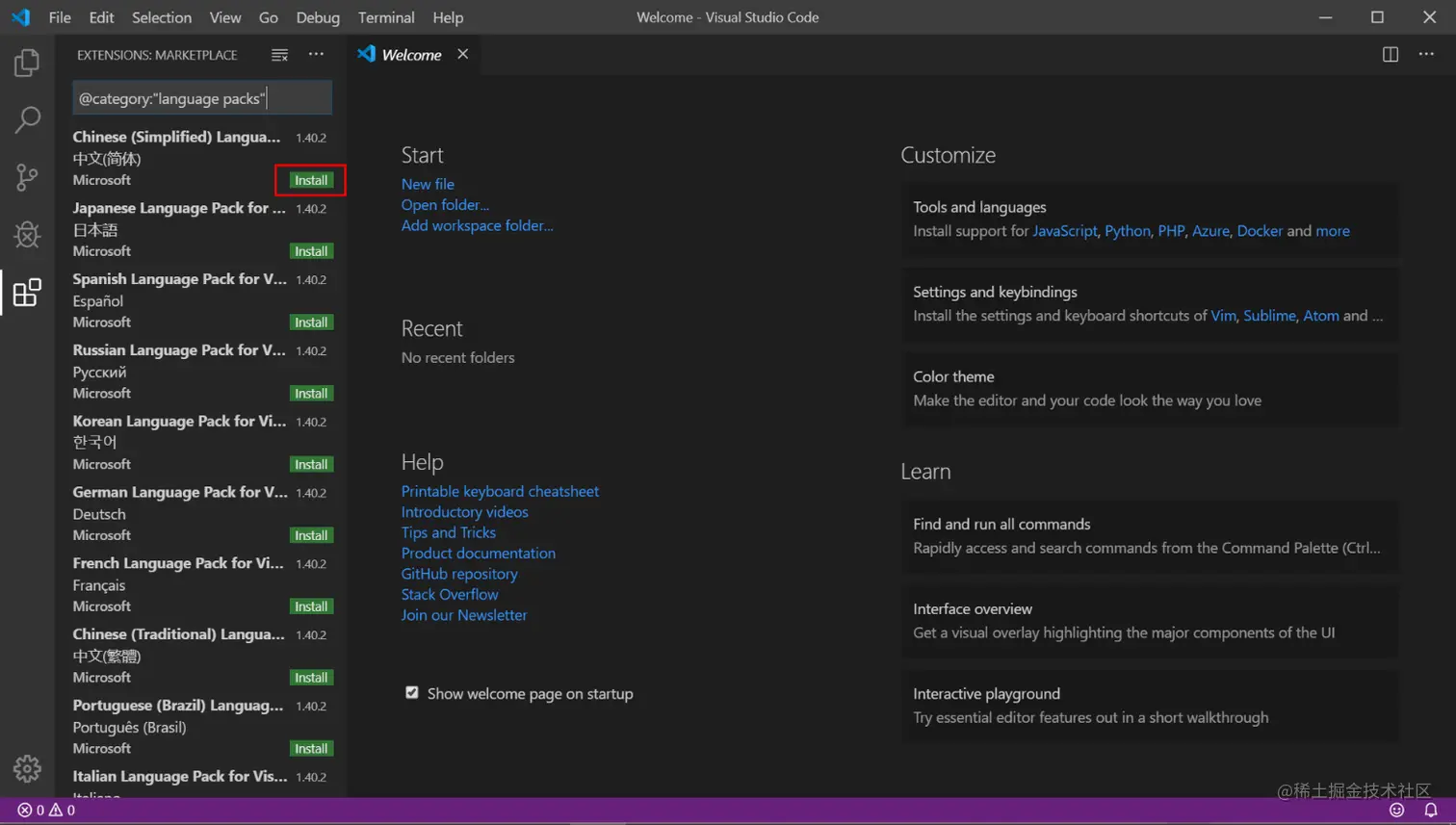Open the Explorer view in activity bar
Image resolution: width=1456 pixels, height=825 pixels.
27,63
